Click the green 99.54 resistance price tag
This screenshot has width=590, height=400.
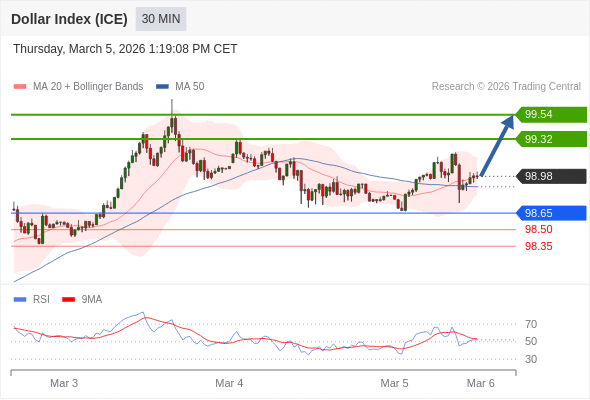point(550,114)
